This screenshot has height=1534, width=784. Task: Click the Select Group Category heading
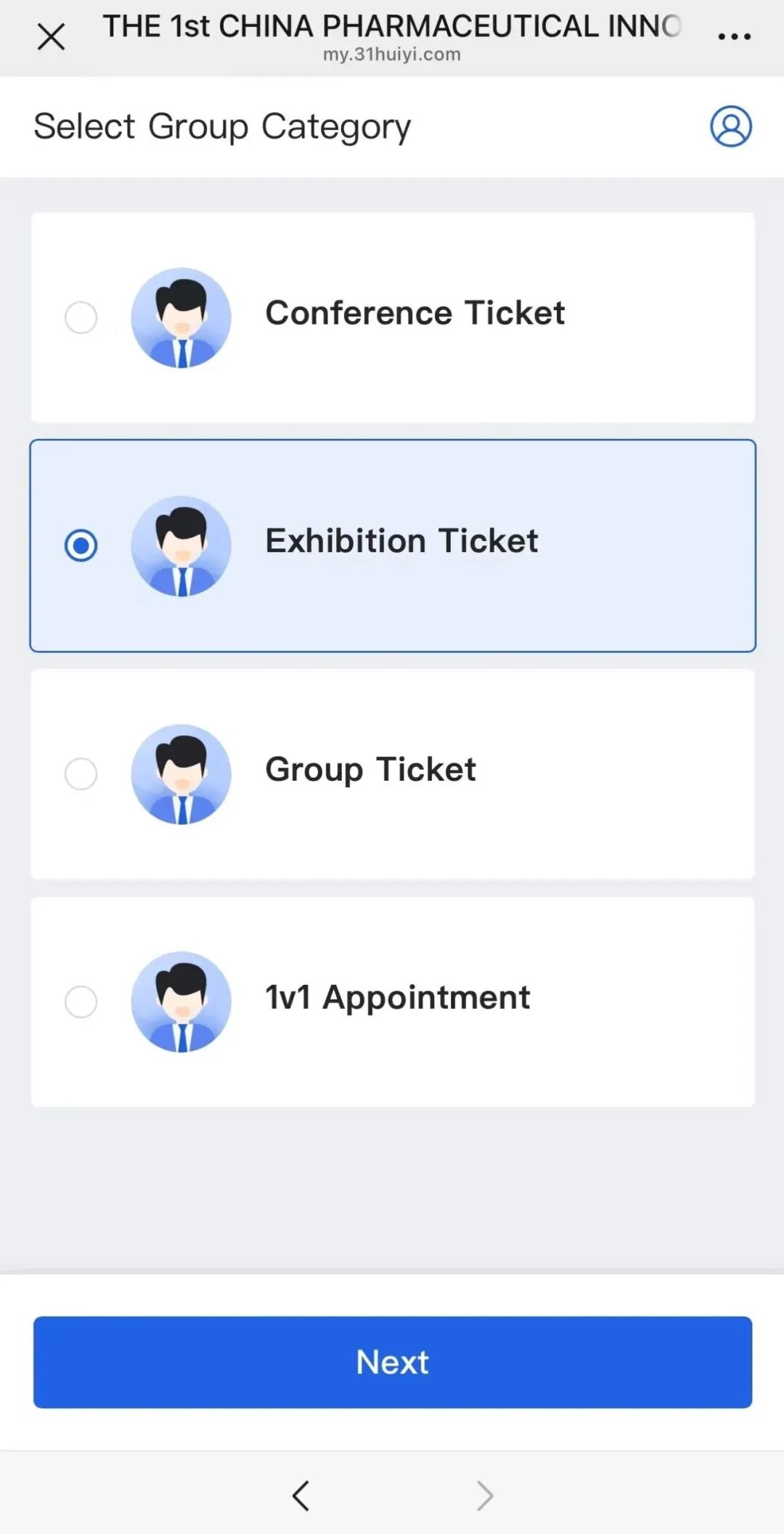(222, 126)
